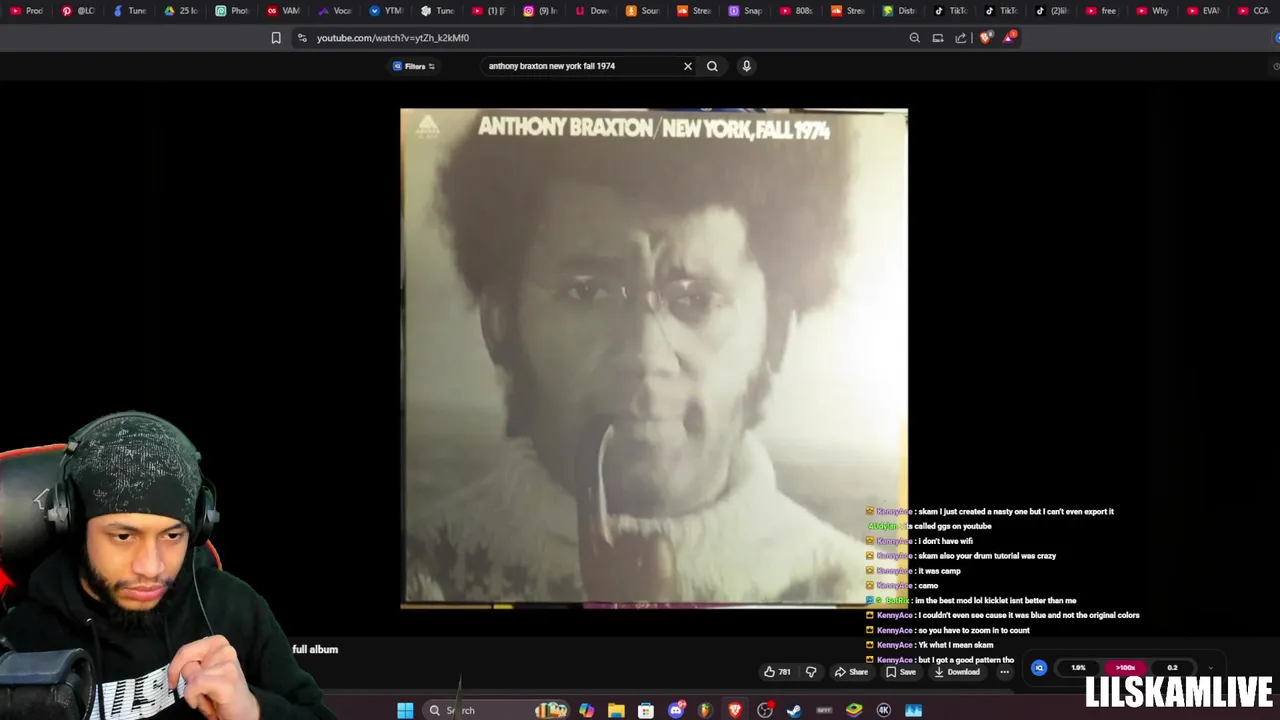
Task: Switch to the 'YTM' browser tab
Action: [x=386, y=11]
